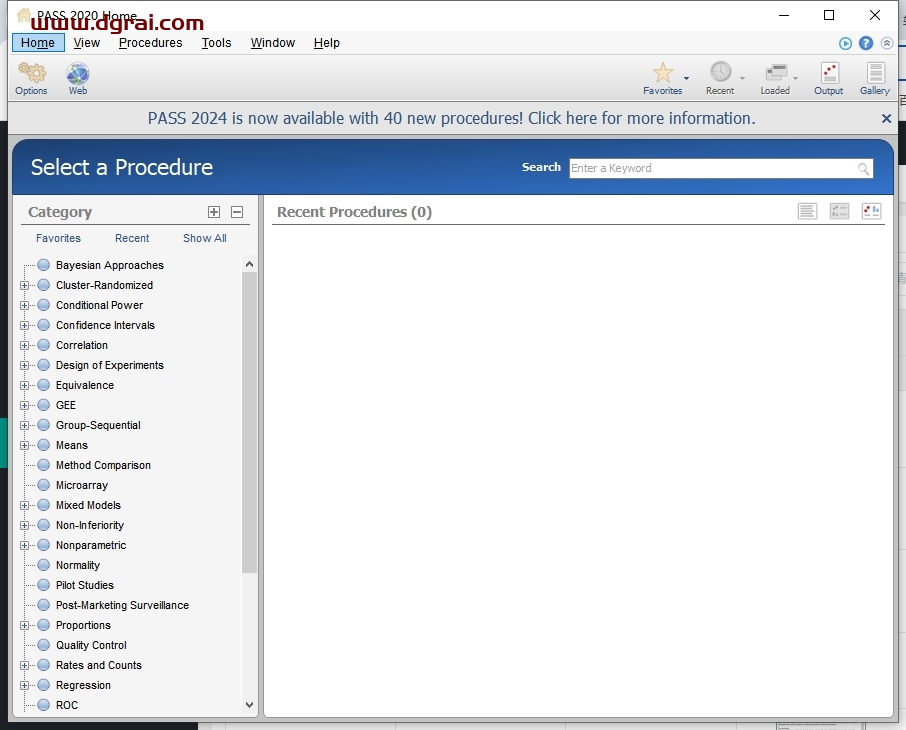Expand the Regression tree node
The image size is (906, 730).
coord(24,685)
